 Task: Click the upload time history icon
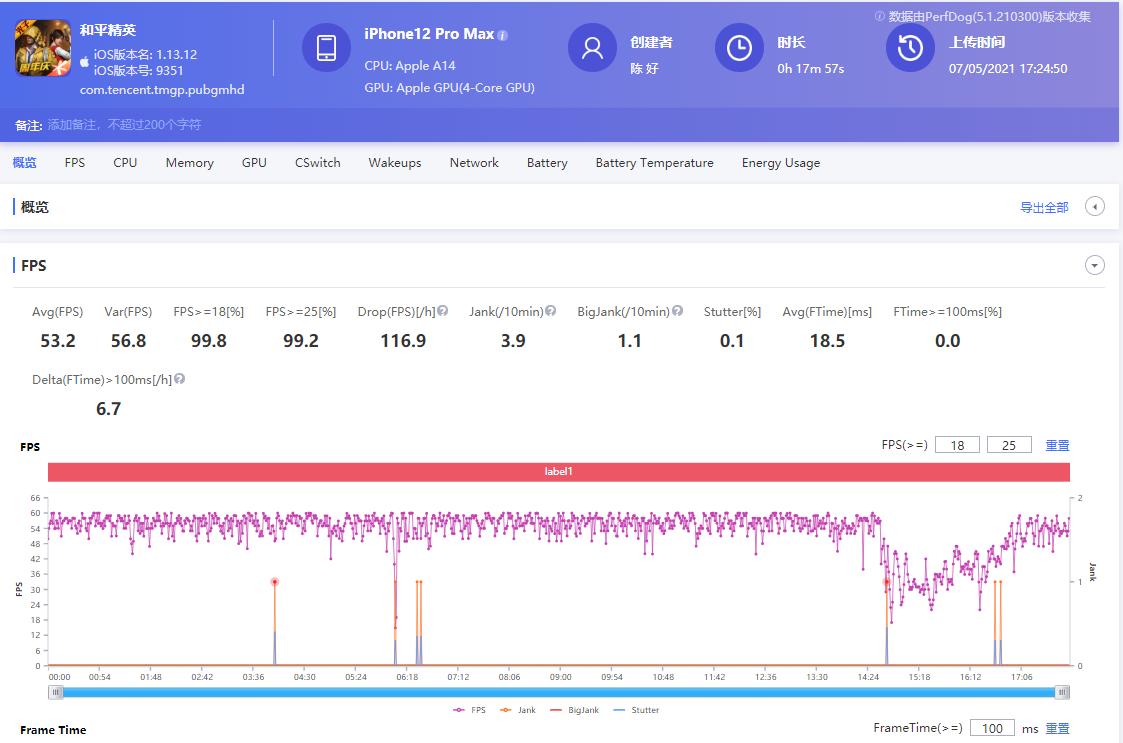(x=910, y=48)
